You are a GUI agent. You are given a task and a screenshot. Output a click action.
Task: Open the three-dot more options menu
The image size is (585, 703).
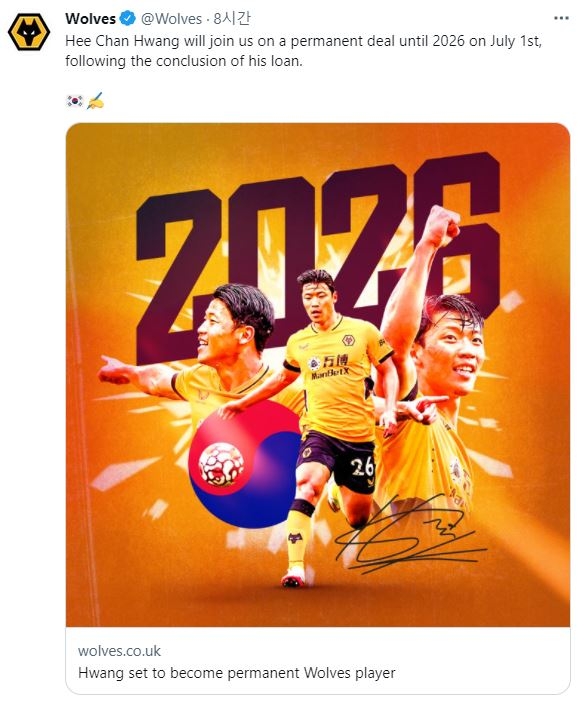coord(561,18)
